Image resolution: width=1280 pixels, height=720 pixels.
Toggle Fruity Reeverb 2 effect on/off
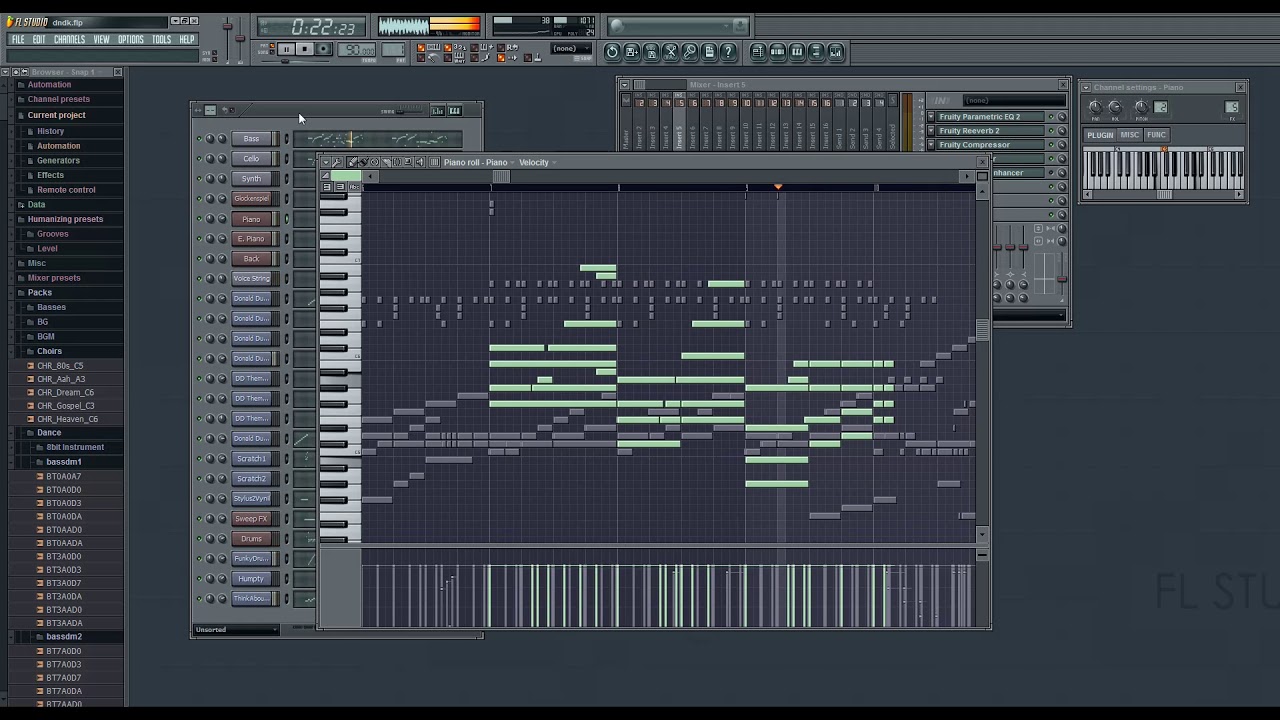pos(1051,131)
